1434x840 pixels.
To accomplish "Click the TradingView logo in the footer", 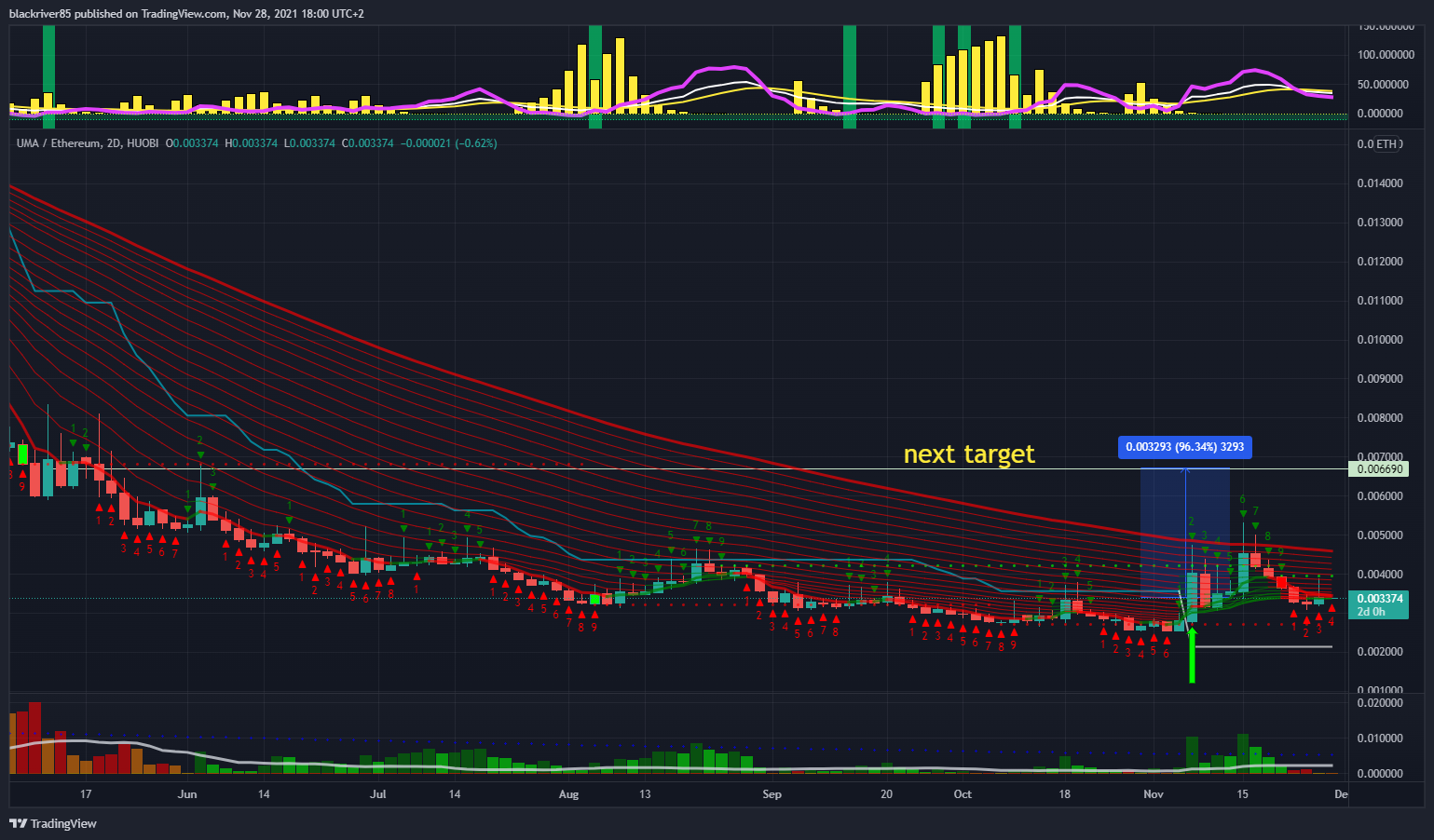I will click(53, 823).
